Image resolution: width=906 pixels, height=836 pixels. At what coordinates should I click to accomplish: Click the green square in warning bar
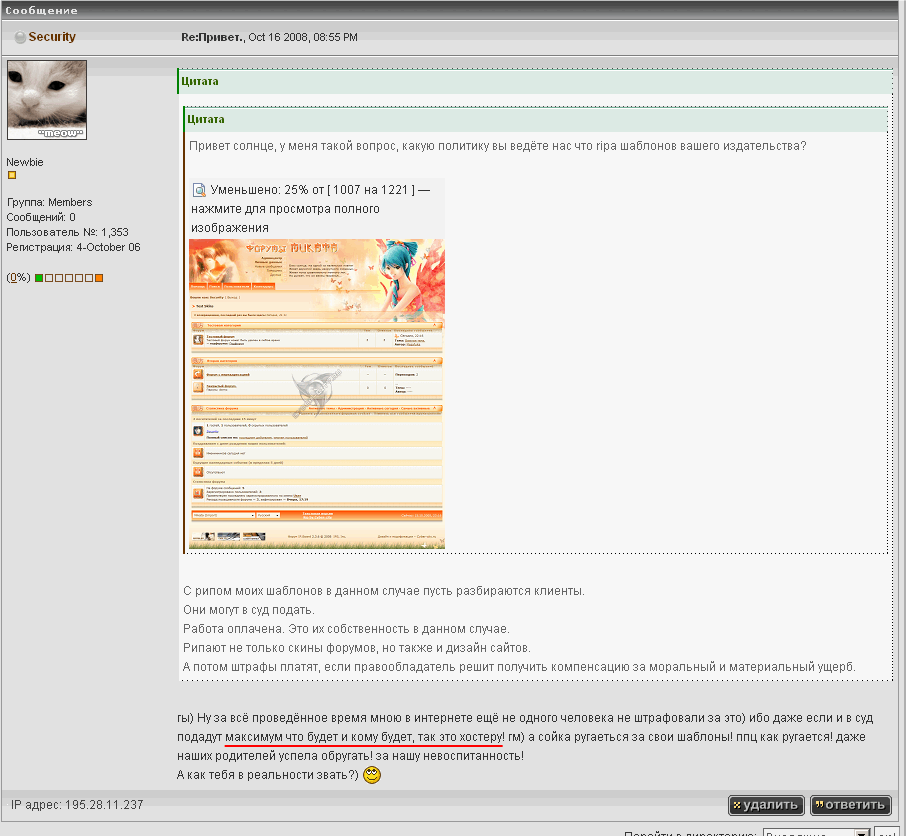[x=39, y=277]
